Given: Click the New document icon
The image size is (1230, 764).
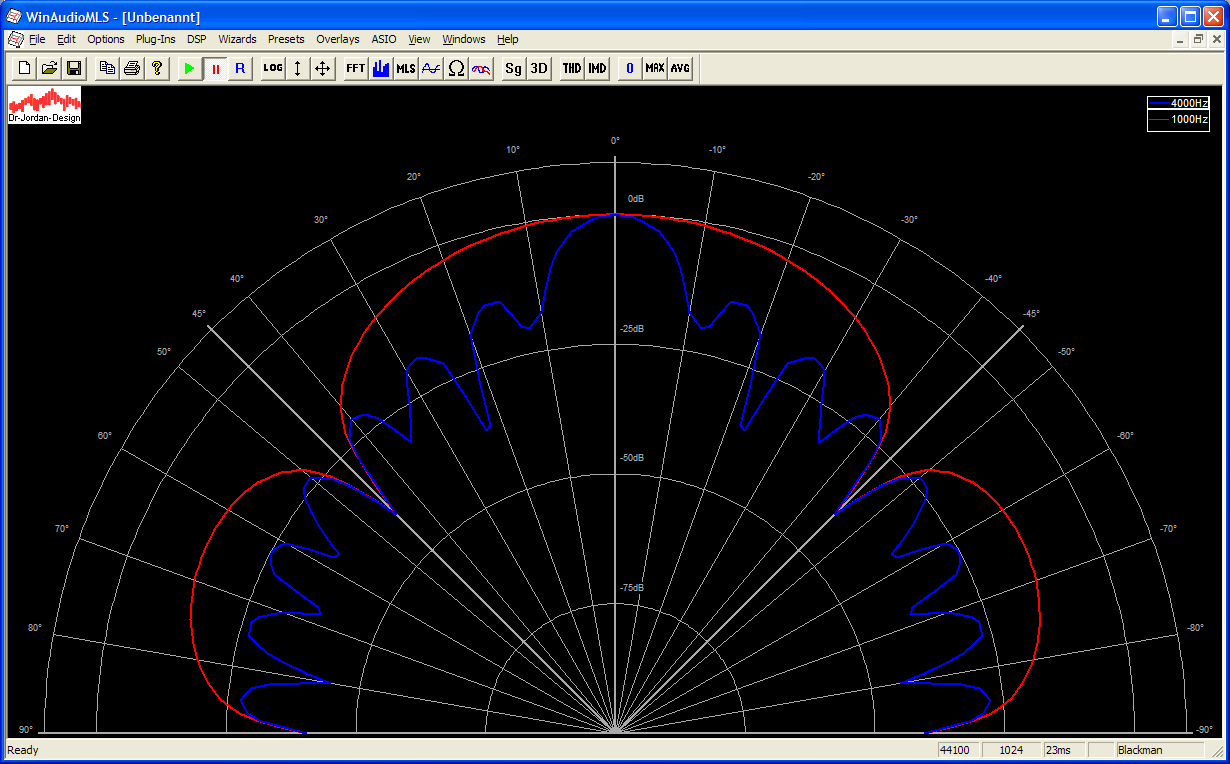Looking at the screenshot, I should pyautogui.click(x=24, y=68).
